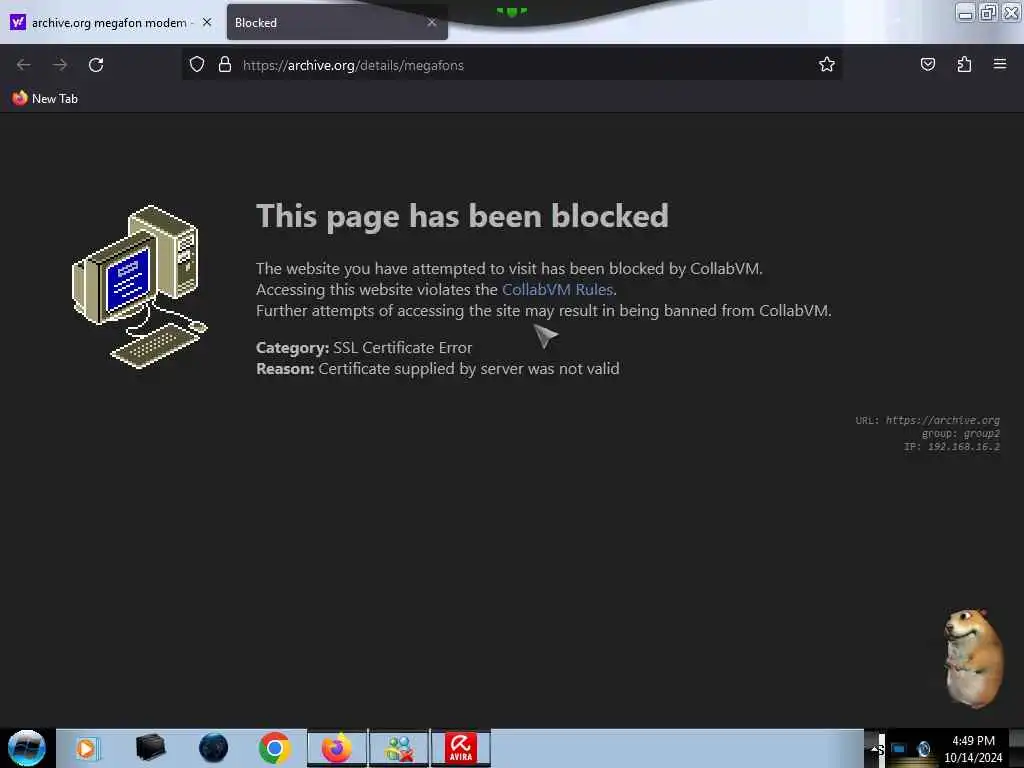Open Avira antivirus from taskbar
The width and height of the screenshot is (1024, 768).
click(460, 748)
